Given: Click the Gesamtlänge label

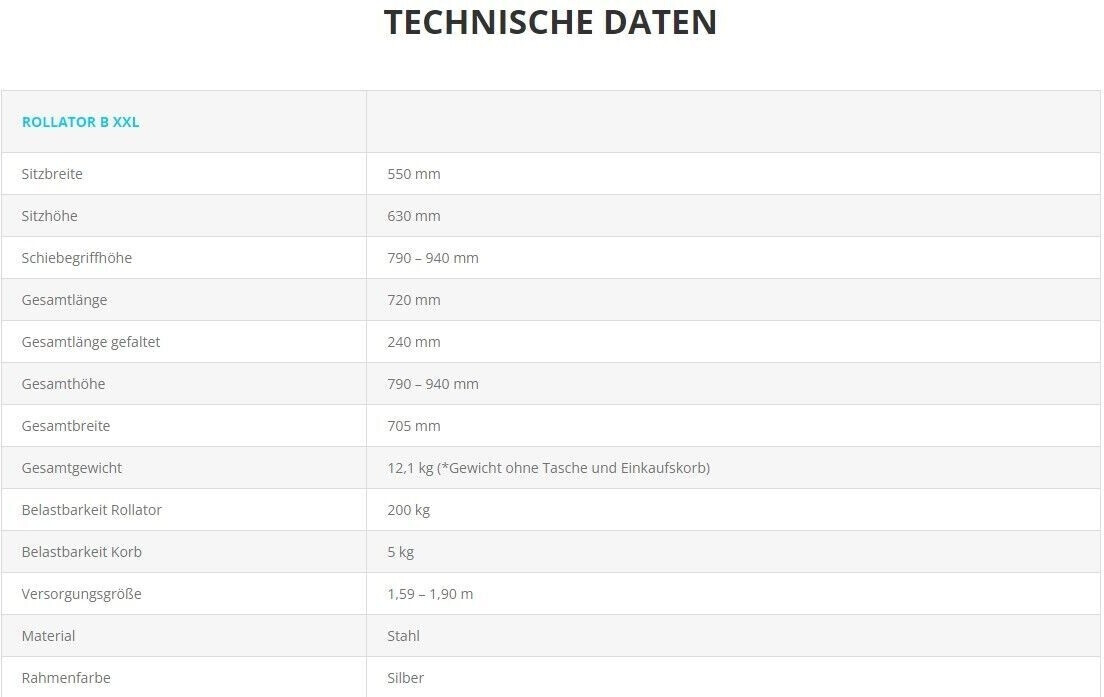Looking at the screenshot, I should click(x=64, y=301).
